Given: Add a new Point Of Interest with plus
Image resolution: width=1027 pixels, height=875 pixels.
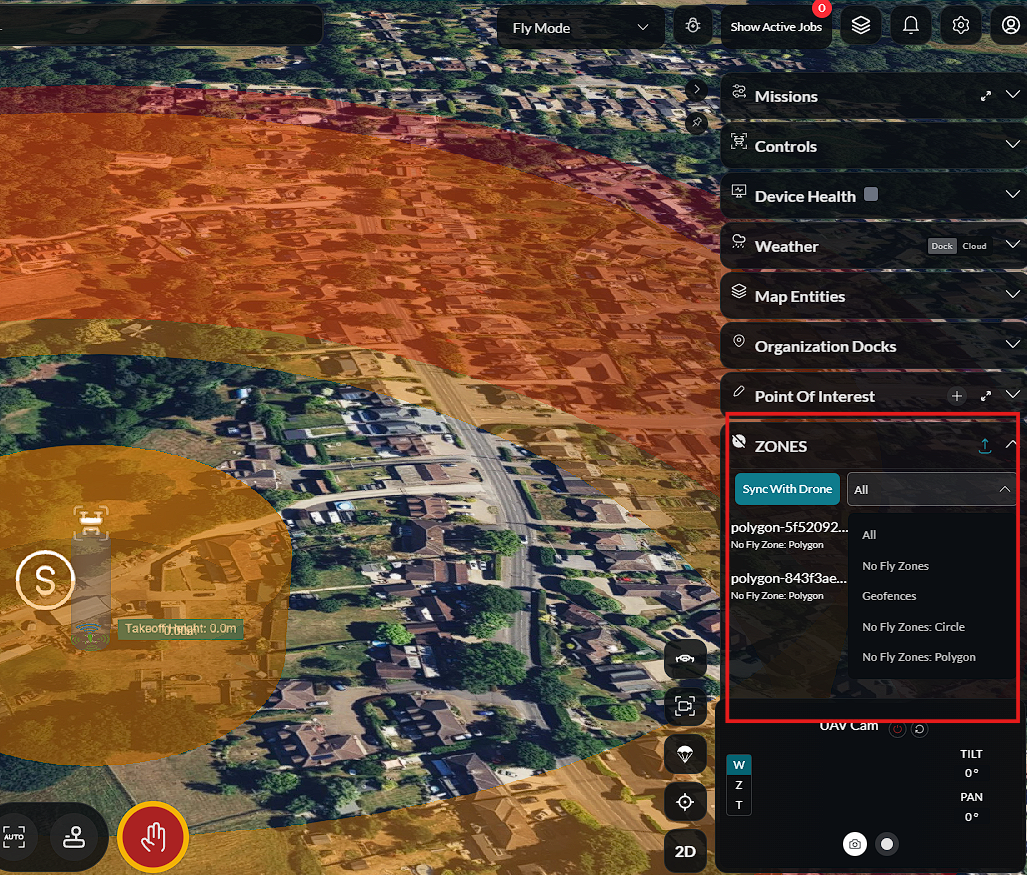Looking at the screenshot, I should click(957, 396).
